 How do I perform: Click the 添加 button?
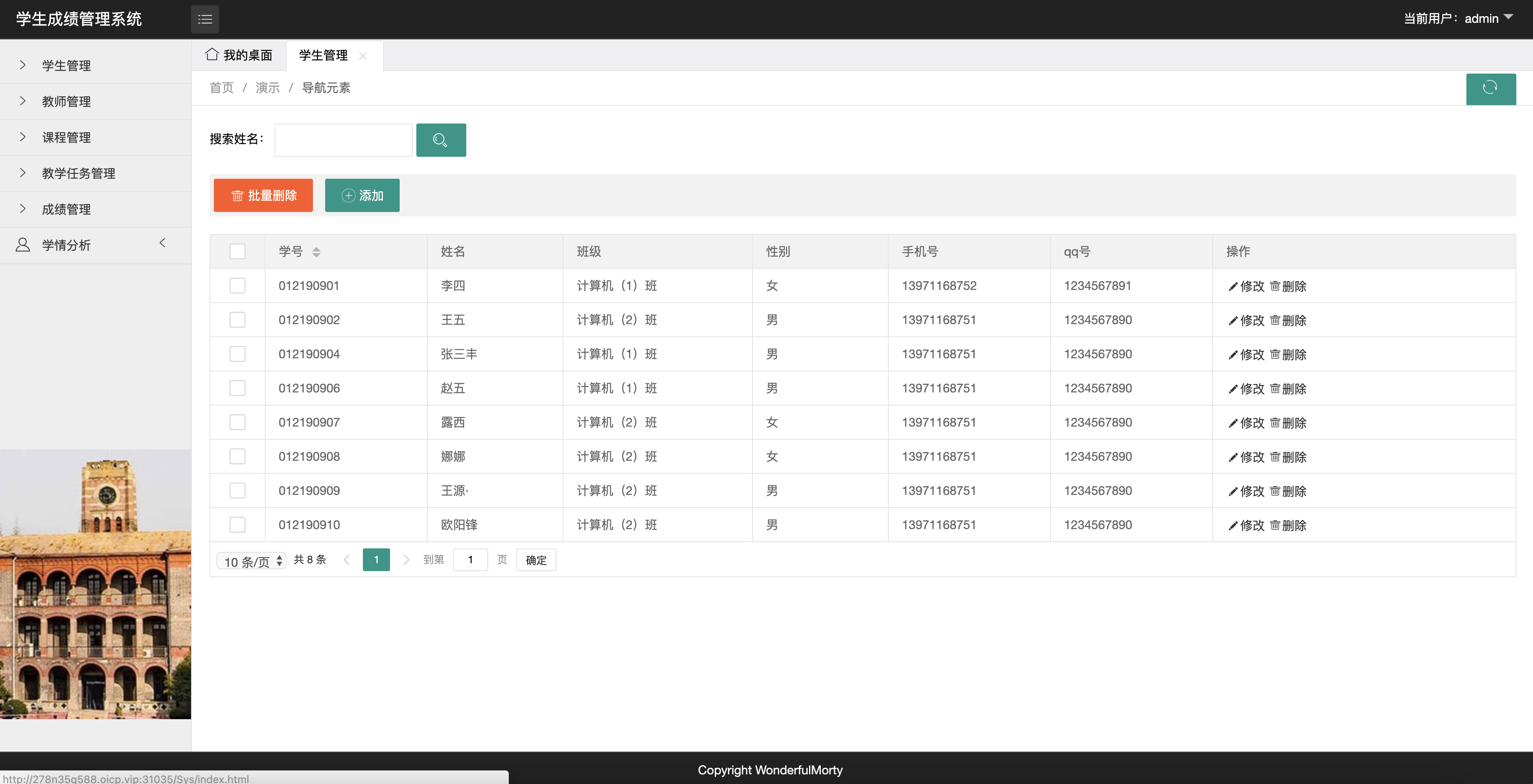coord(362,195)
